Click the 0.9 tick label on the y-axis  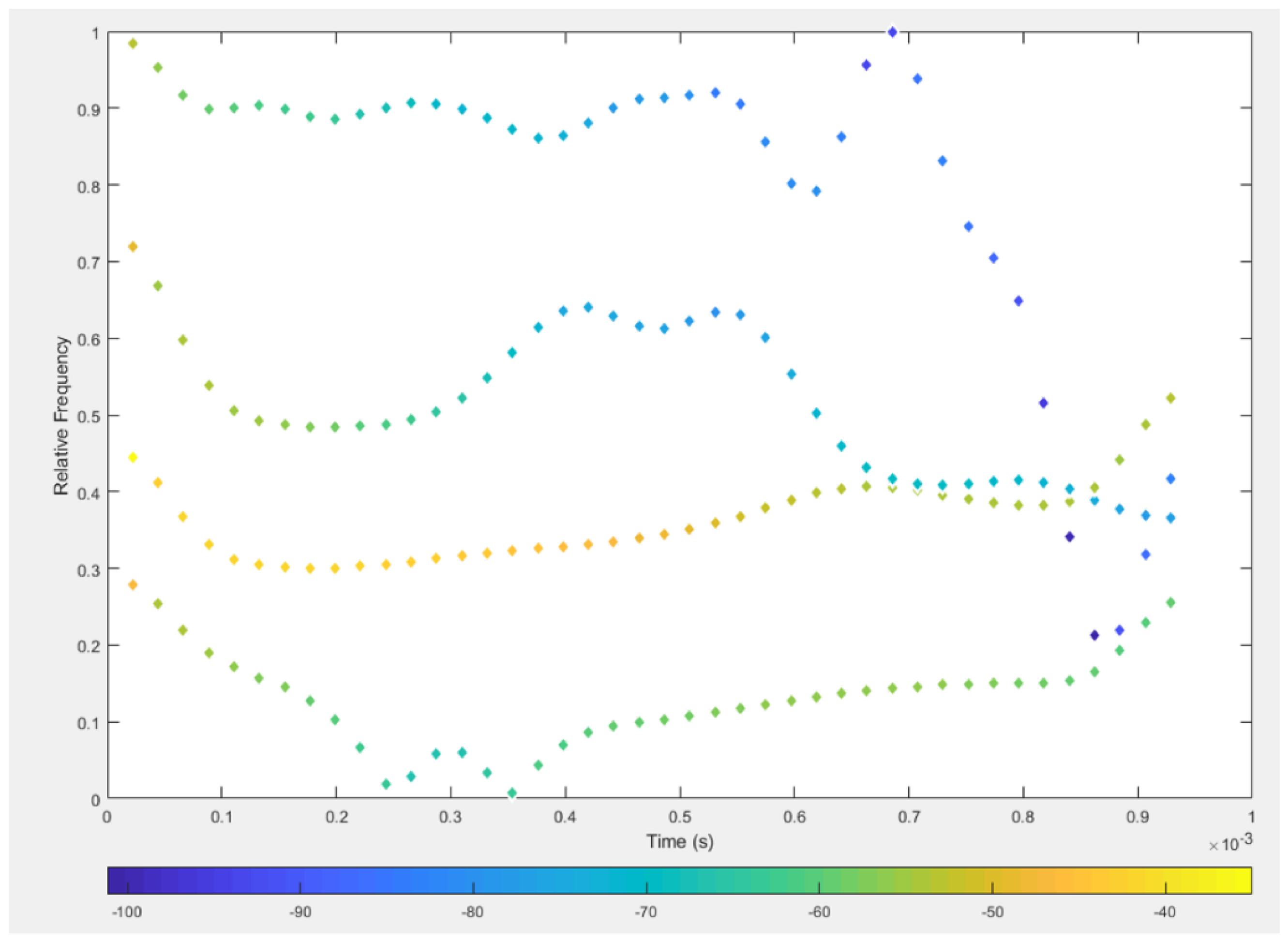coord(89,109)
